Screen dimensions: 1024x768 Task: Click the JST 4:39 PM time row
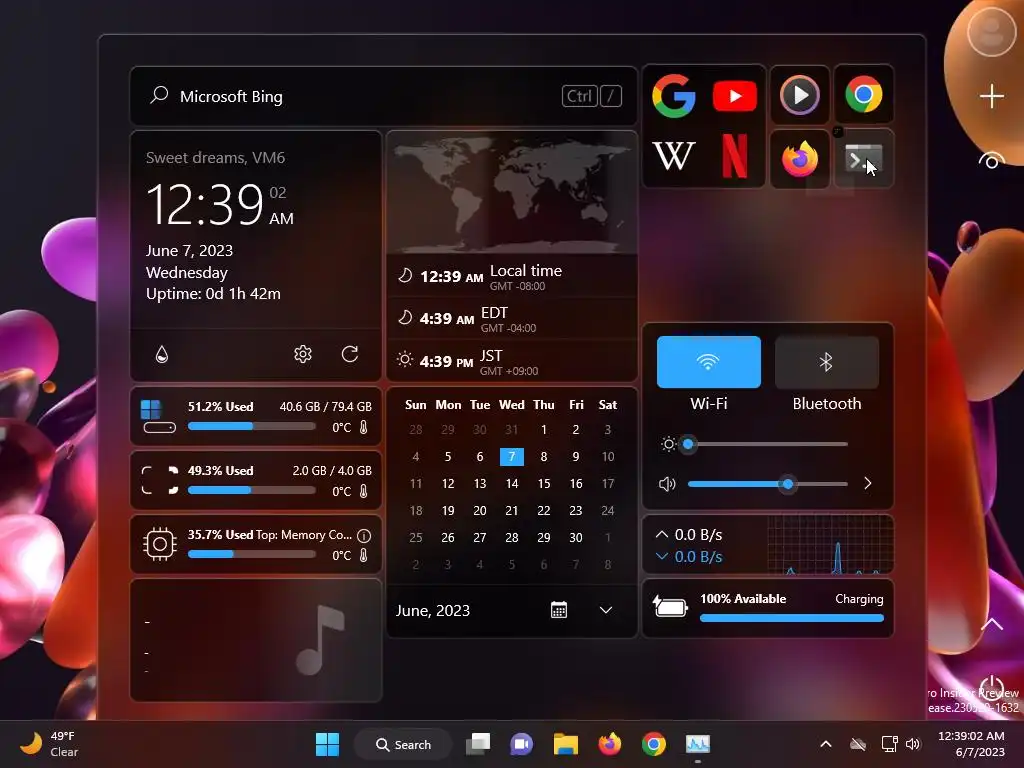(x=511, y=361)
